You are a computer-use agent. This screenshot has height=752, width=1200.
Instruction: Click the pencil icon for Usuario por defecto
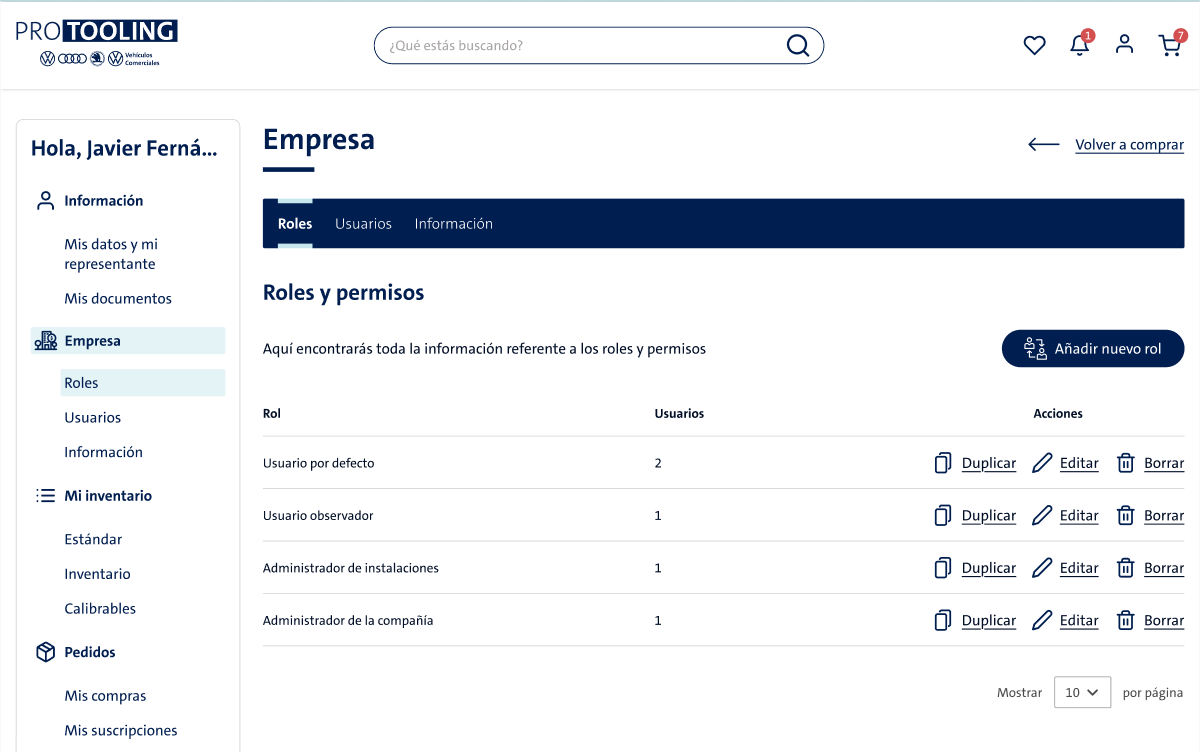pyautogui.click(x=1042, y=463)
